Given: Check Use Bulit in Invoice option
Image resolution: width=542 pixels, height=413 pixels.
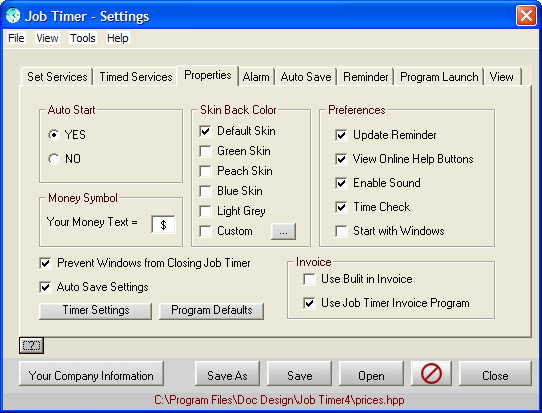Looking at the screenshot, I should click(x=309, y=279).
